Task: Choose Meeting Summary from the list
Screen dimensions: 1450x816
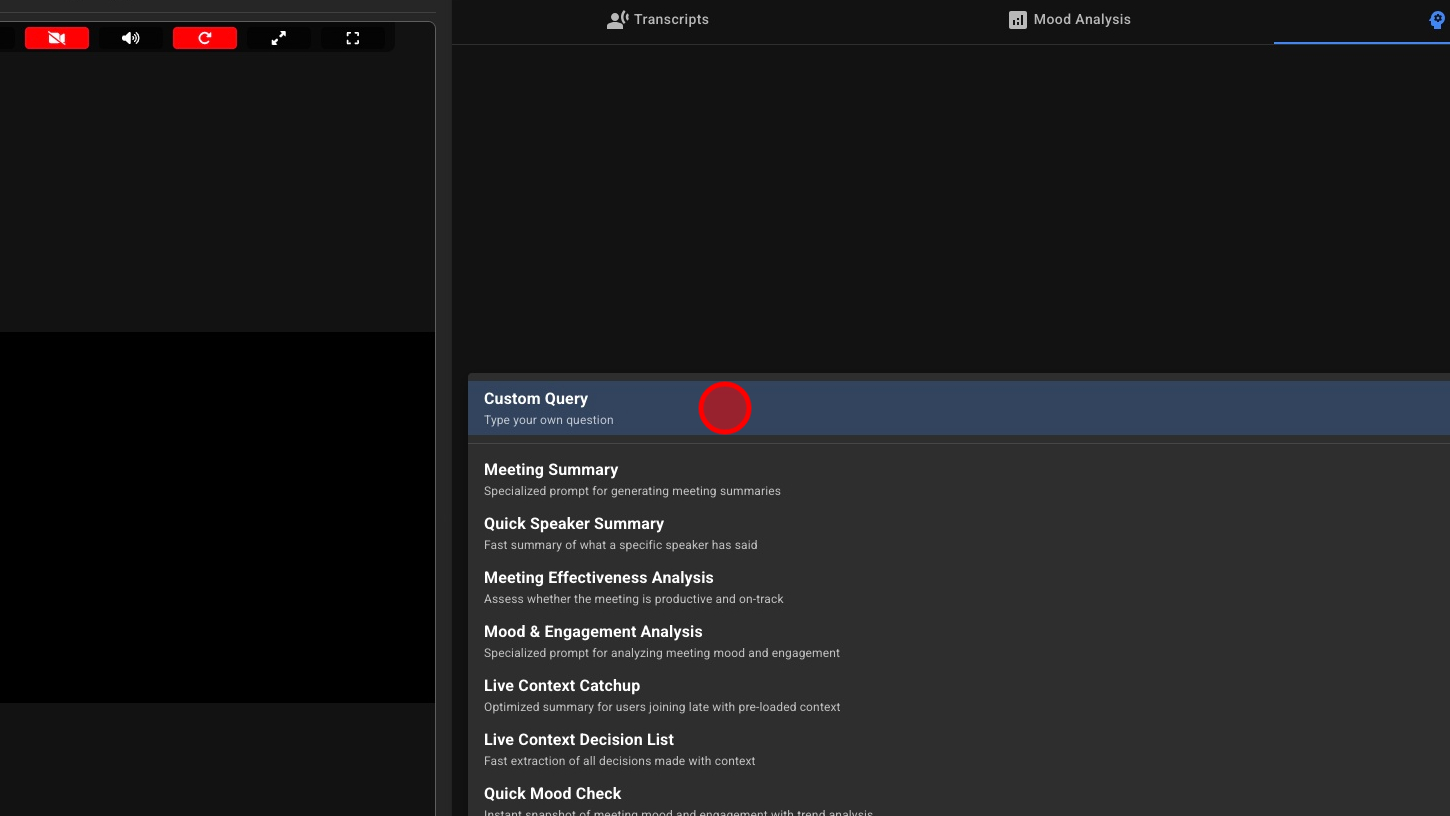Action: [x=551, y=479]
